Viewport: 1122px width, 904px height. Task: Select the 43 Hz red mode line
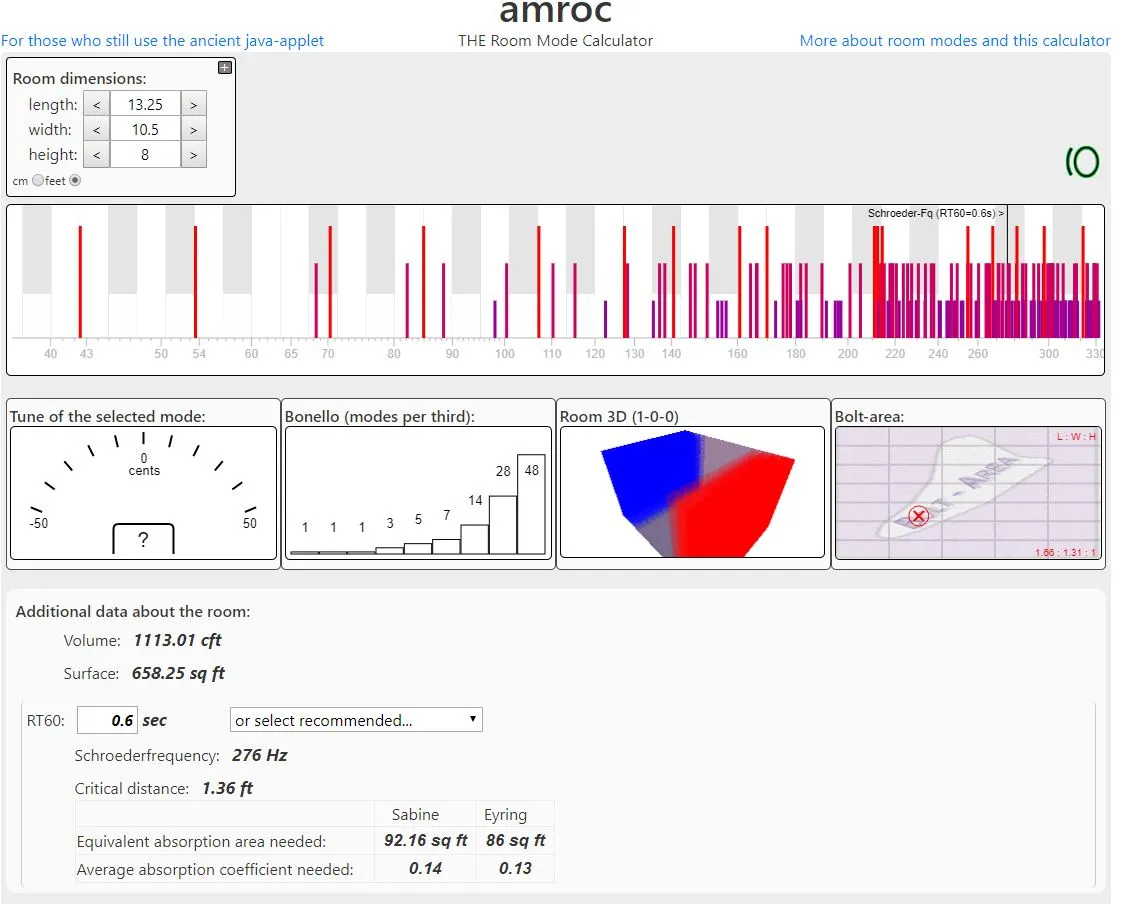80,280
